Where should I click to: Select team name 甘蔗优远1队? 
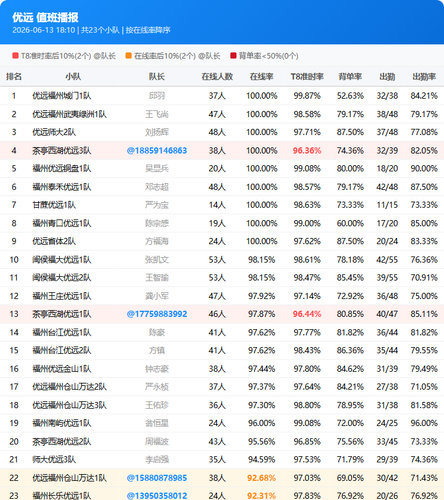click(54, 205)
